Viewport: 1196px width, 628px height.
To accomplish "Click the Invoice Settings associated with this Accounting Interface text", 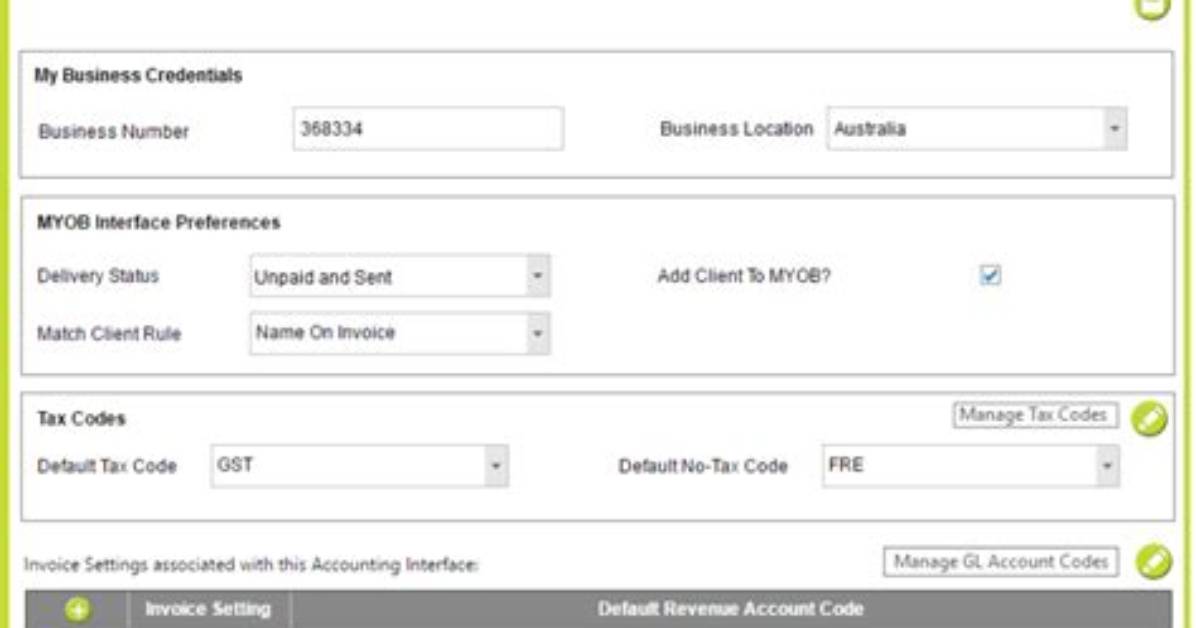I will [251, 565].
